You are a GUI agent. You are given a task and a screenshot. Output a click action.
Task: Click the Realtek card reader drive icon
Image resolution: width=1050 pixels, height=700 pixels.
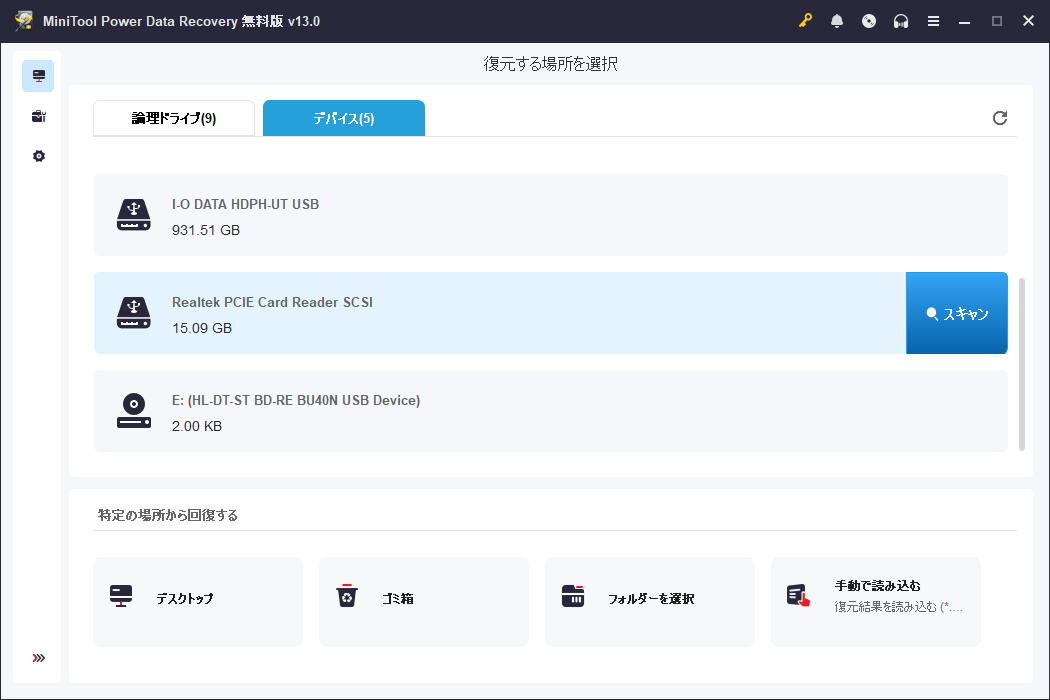pyautogui.click(x=134, y=313)
